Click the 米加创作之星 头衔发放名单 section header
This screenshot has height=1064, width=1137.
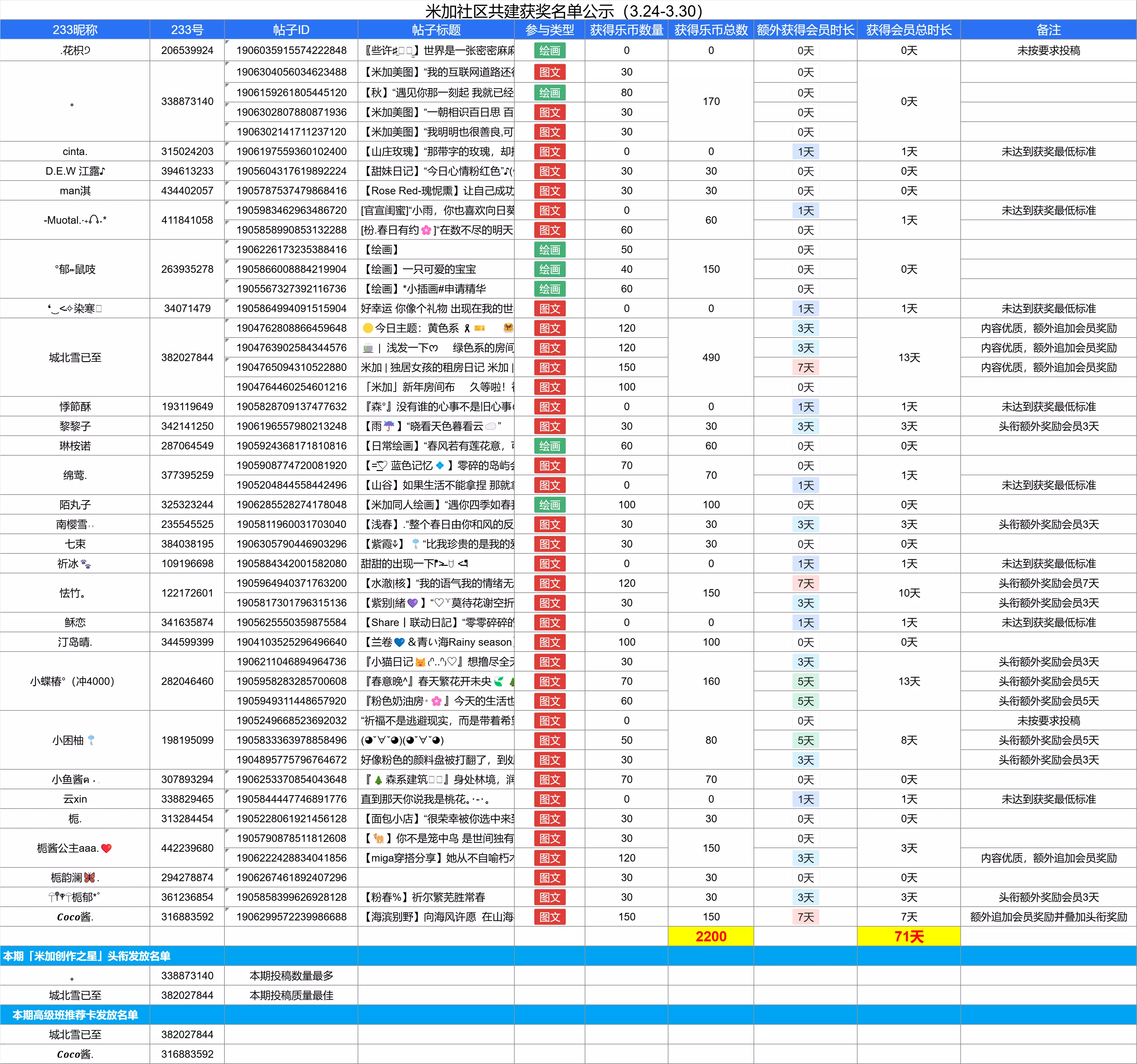click(x=87, y=956)
